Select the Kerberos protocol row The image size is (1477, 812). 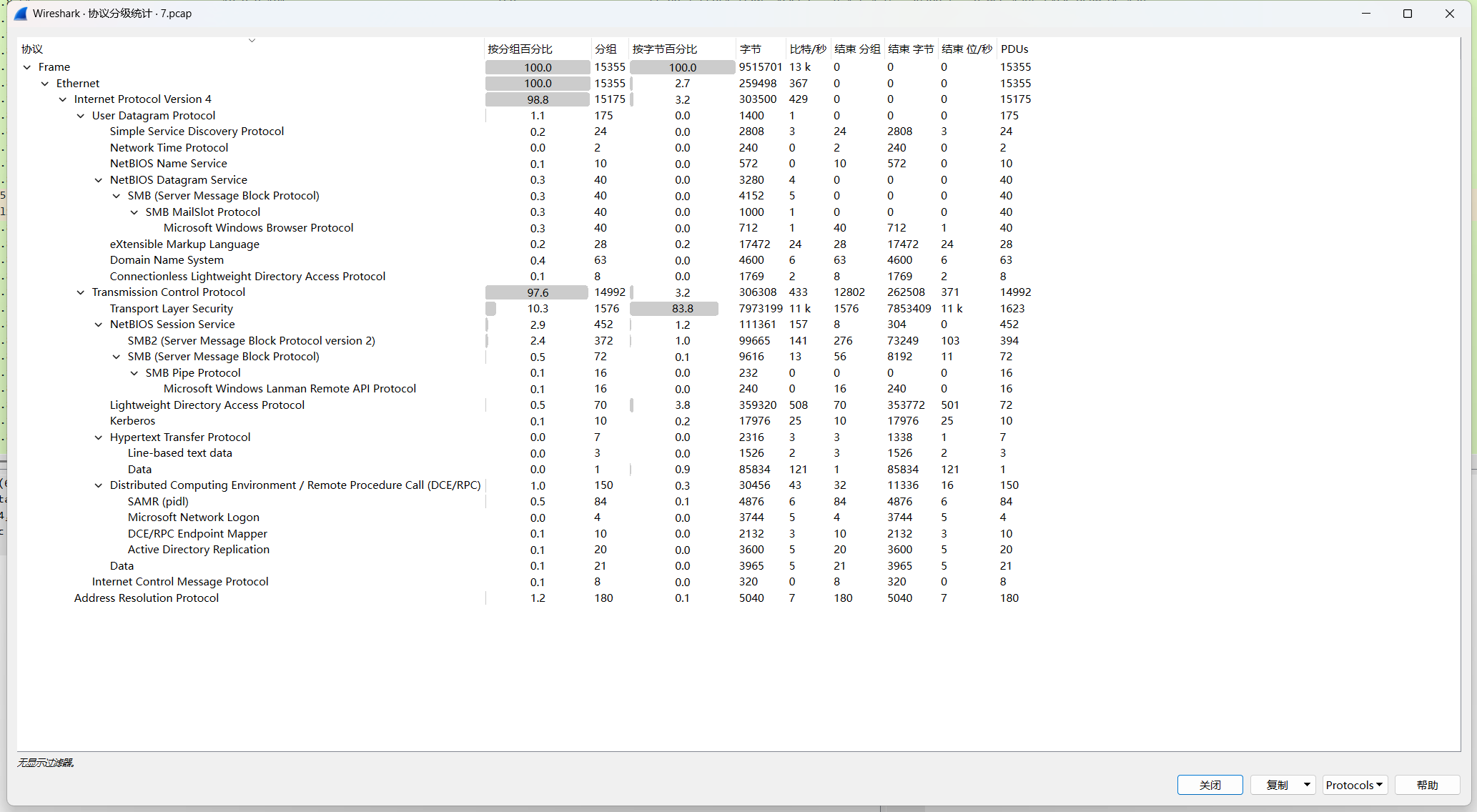tap(132, 421)
